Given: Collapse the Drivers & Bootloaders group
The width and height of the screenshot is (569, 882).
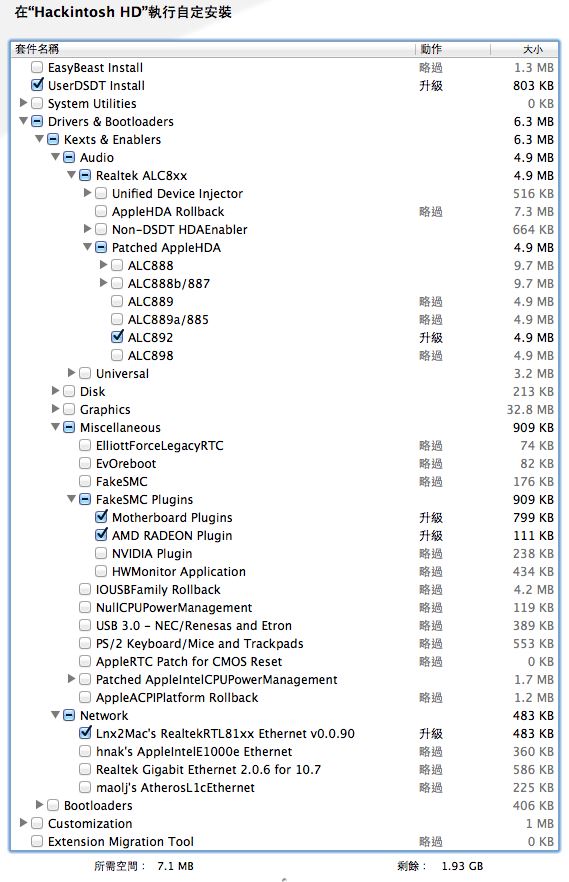Looking at the screenshot, I should (24, 121).
